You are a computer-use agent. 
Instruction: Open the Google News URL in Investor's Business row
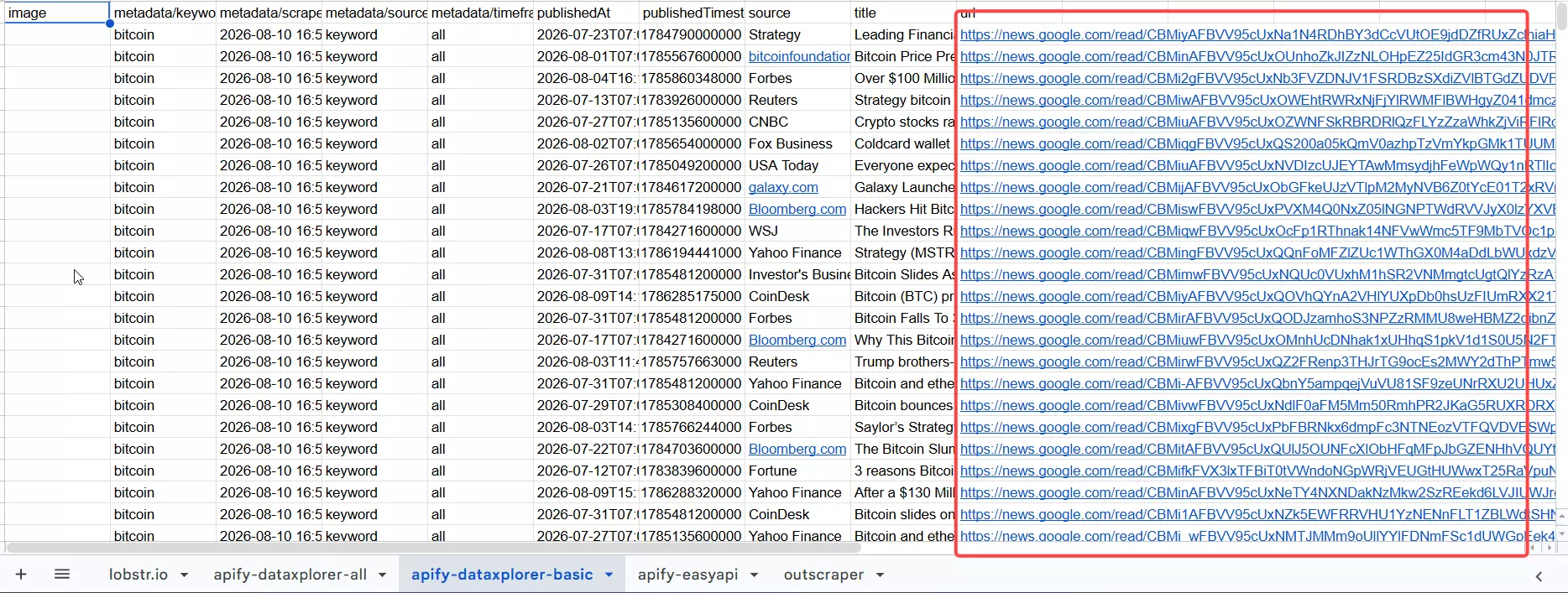pyautogui.click(x=1257, y=274)
